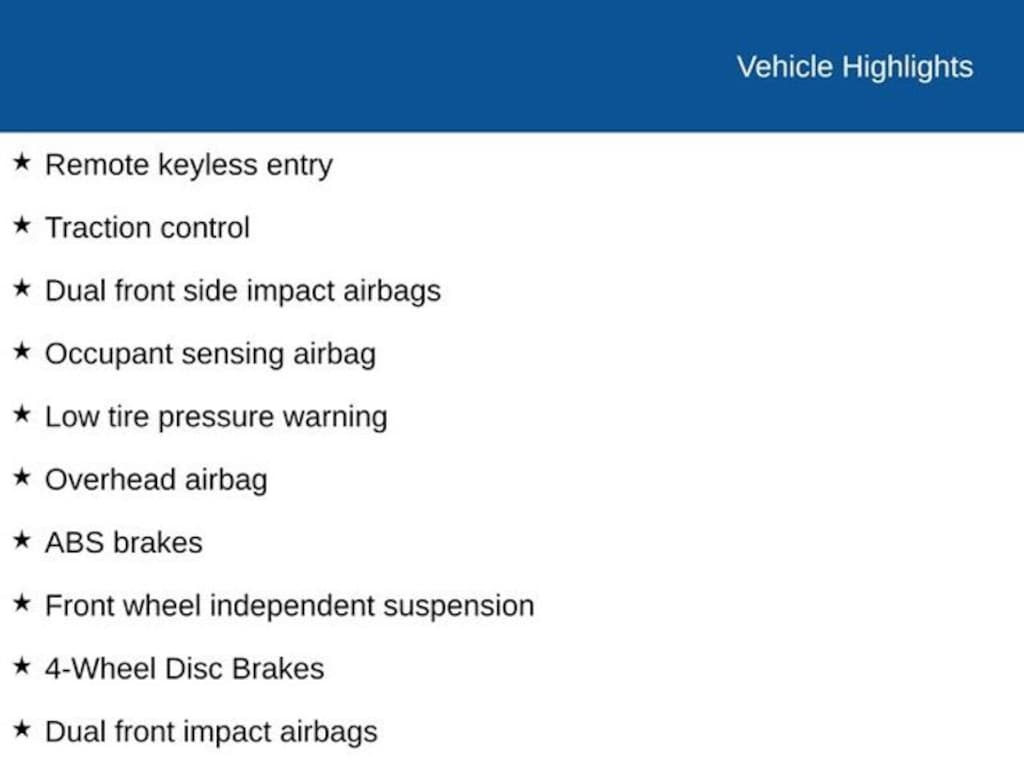Select Dual front side impact airbags text
The width and height of the screenshot is (1024, 768).
tap(242, 291)
